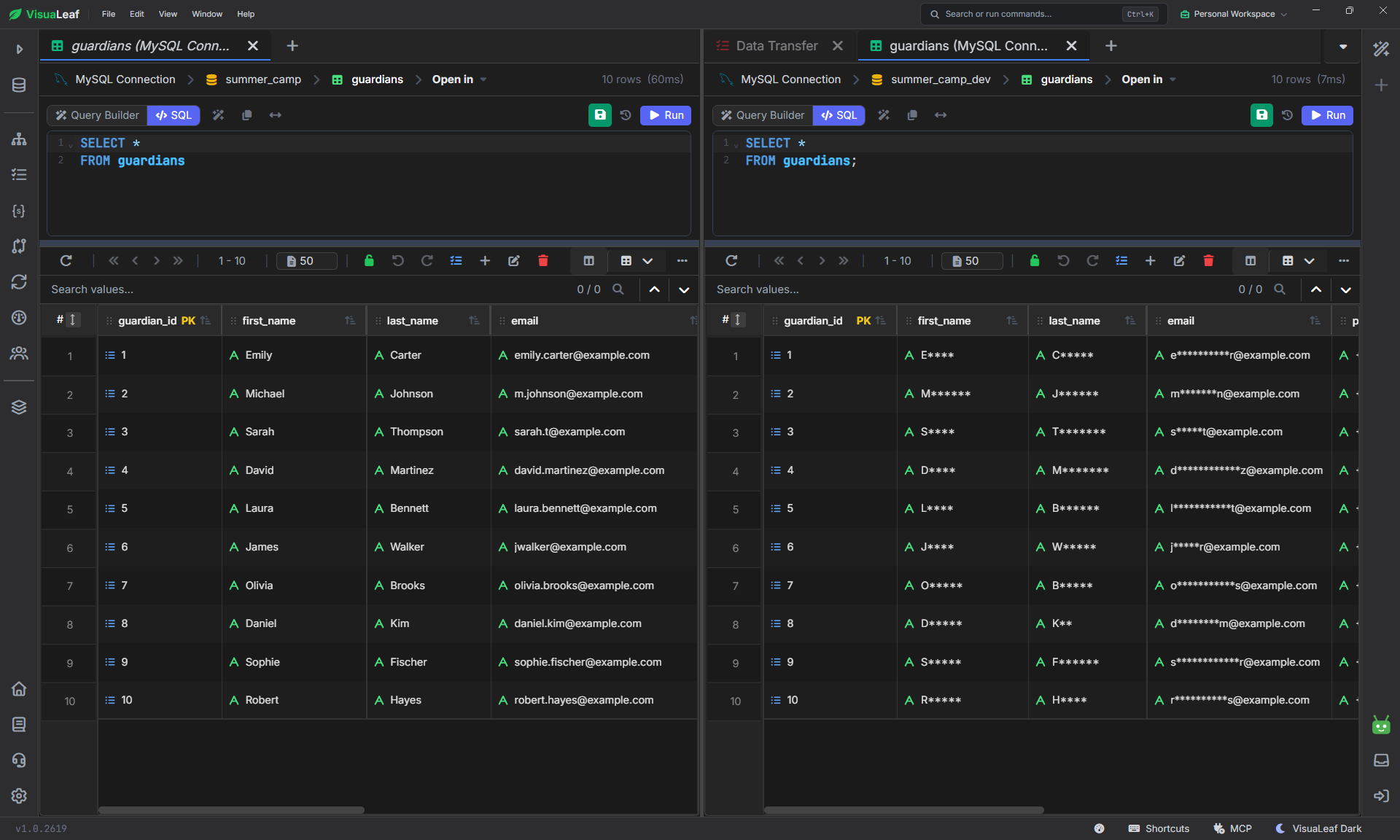Viewport: 1400px width, 840px height.
Task: Open the layers stack sidebar icon
Action: point(19,407)
